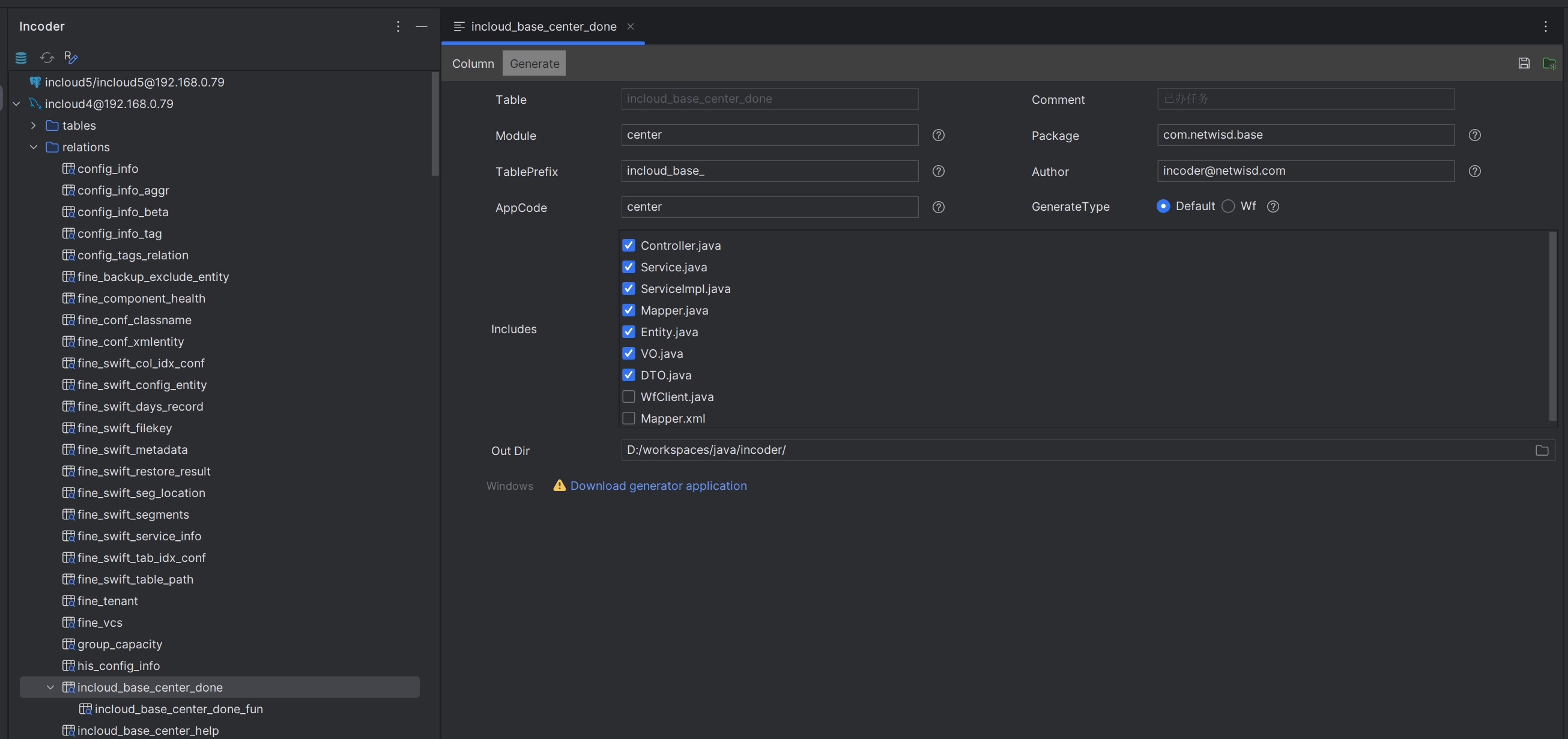Open Incoder panel options kebab menu

point(398,27)
